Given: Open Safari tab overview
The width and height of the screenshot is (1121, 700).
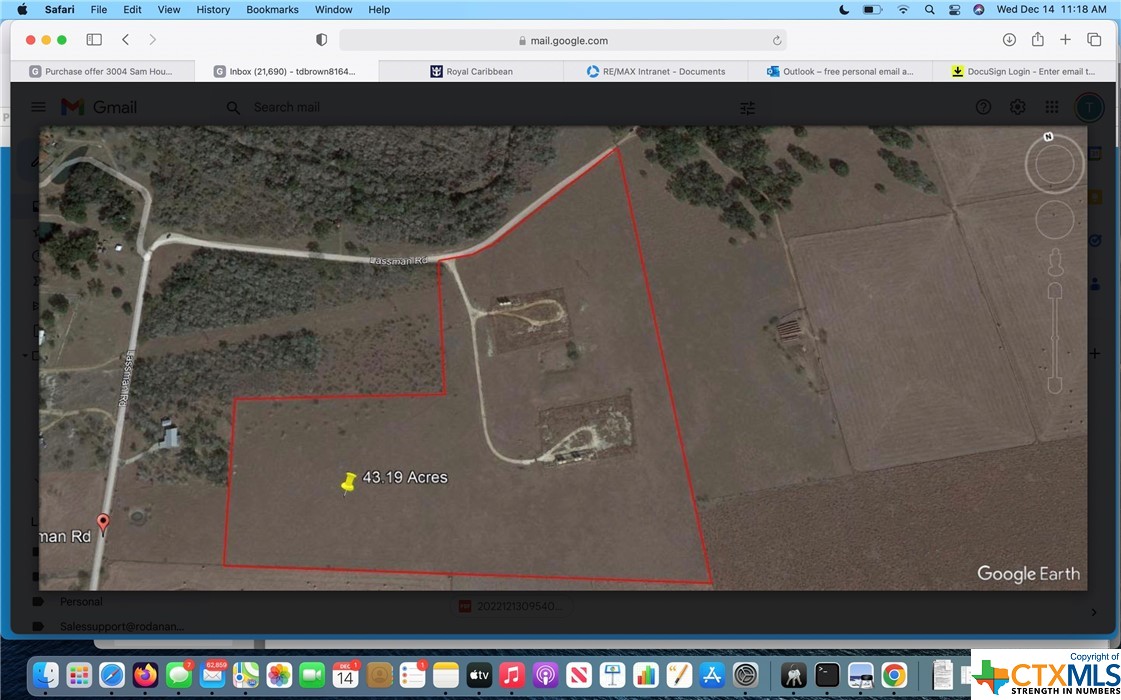Looking at the screenshot, I should pos(1094,40).
